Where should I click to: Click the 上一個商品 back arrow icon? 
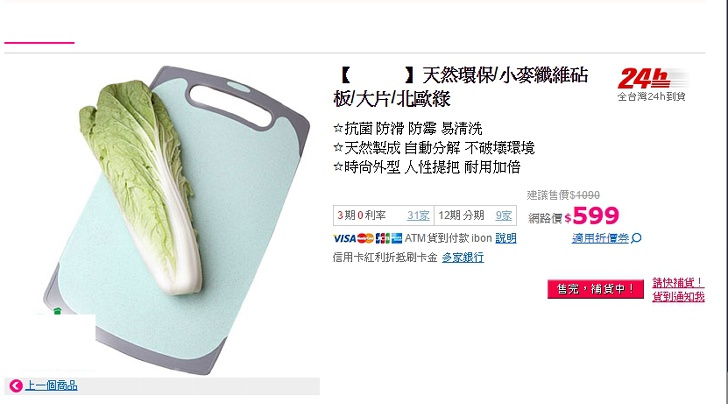click(x=16, y=386)
